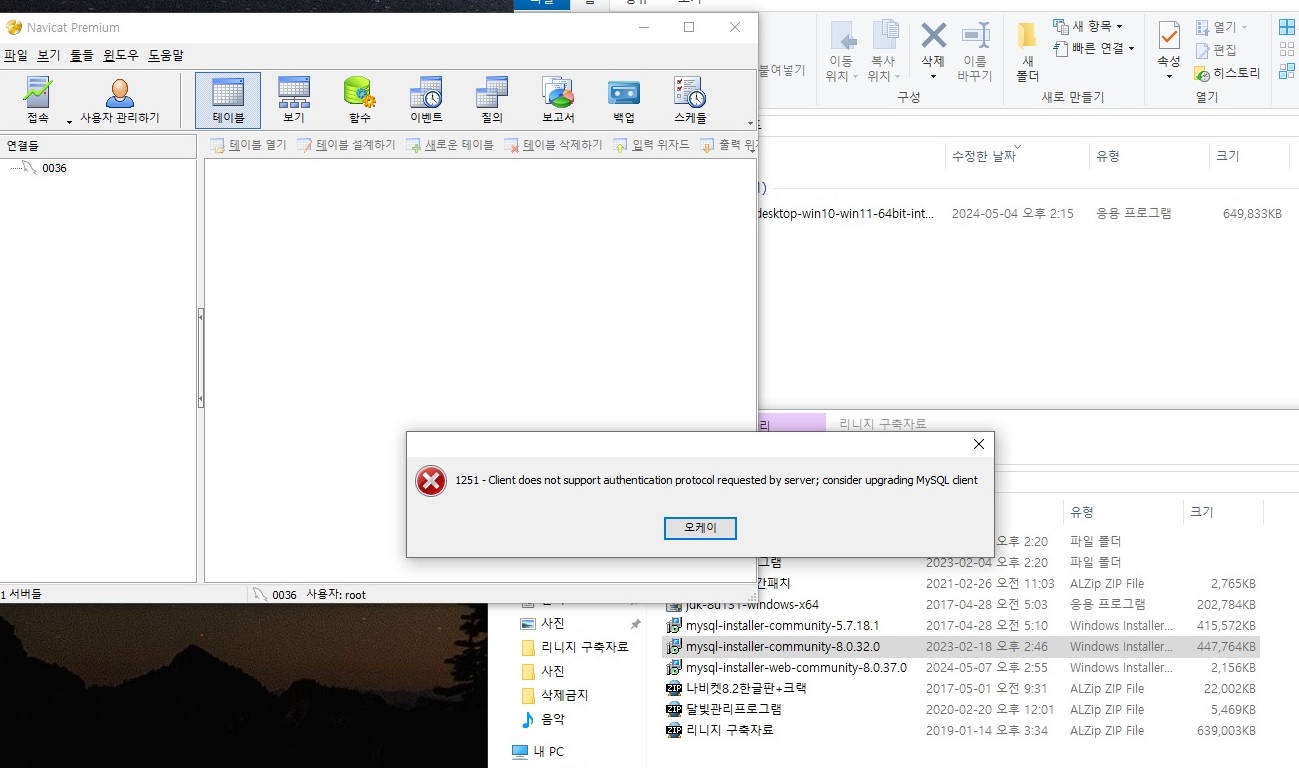Open 사용자 관리하기 user management in Navicat
This screenshot has height=768, width=1299.
pos(120,100)
